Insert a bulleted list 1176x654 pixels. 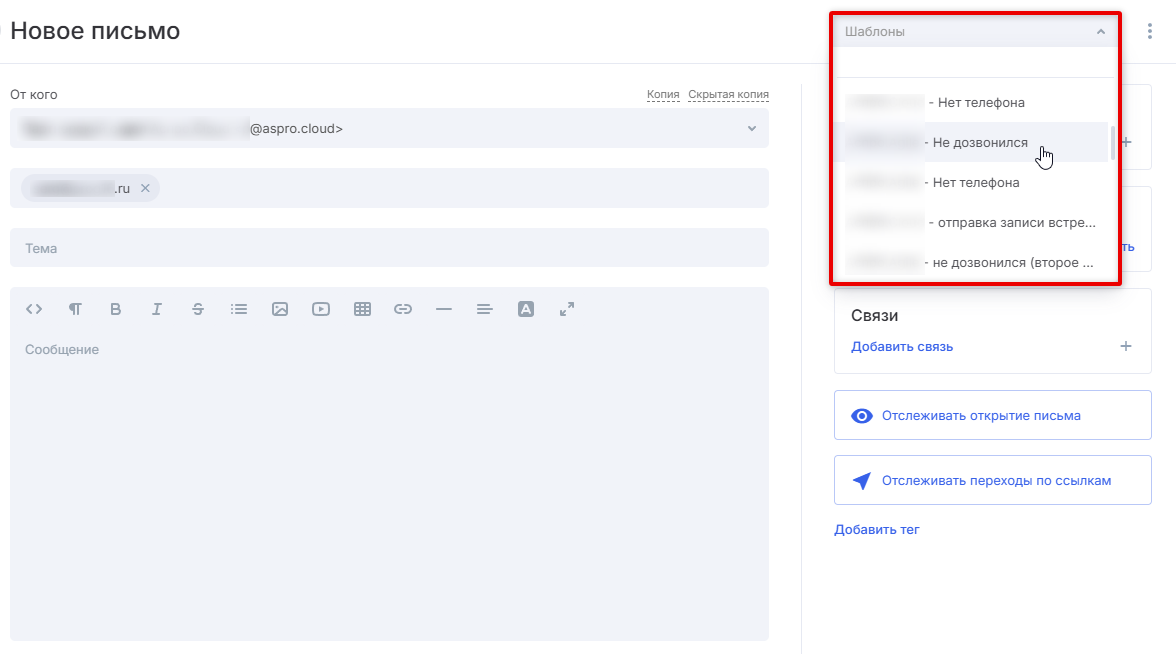coord(239,309)
